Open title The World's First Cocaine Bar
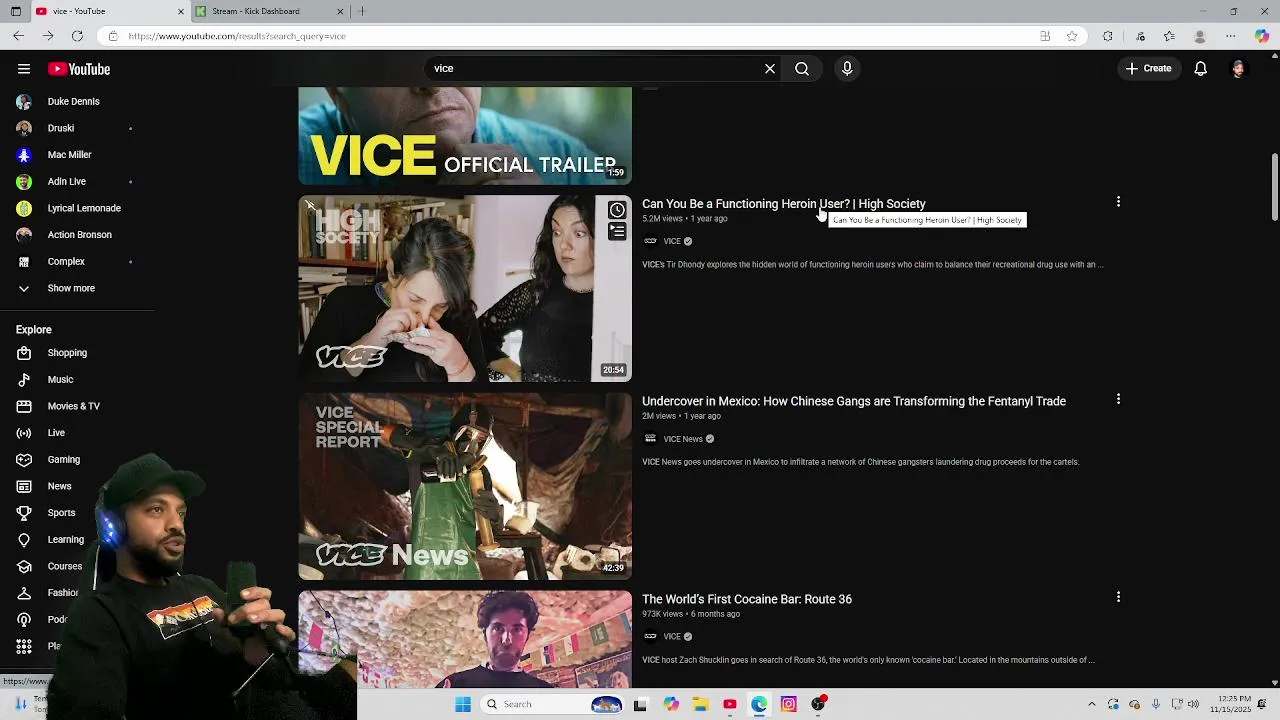Image resolution: width=1280 pixels, height=720 pixels. tap(747, 599)
